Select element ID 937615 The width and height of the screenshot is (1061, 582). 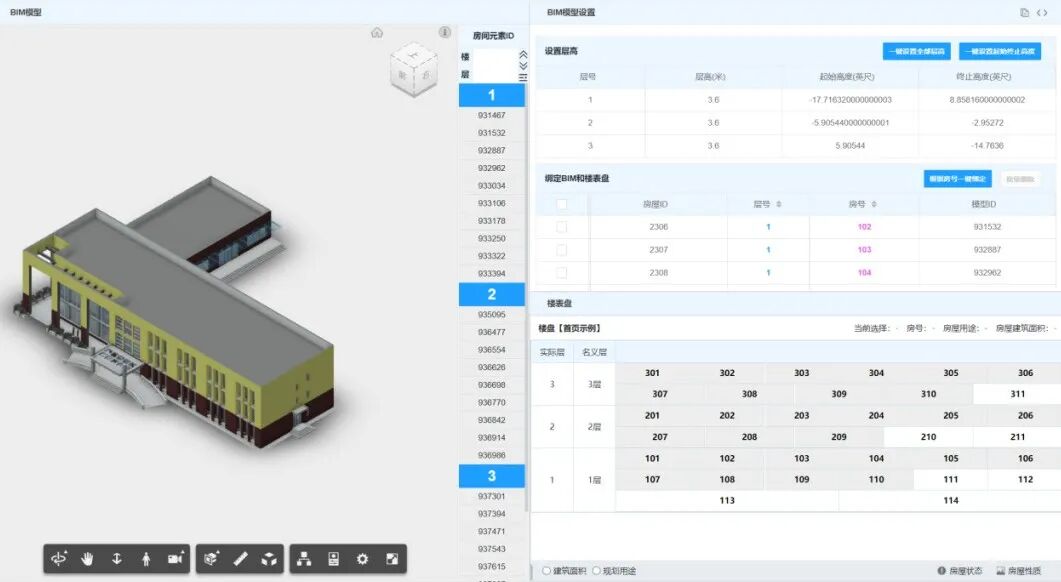(x=491, y=566)
